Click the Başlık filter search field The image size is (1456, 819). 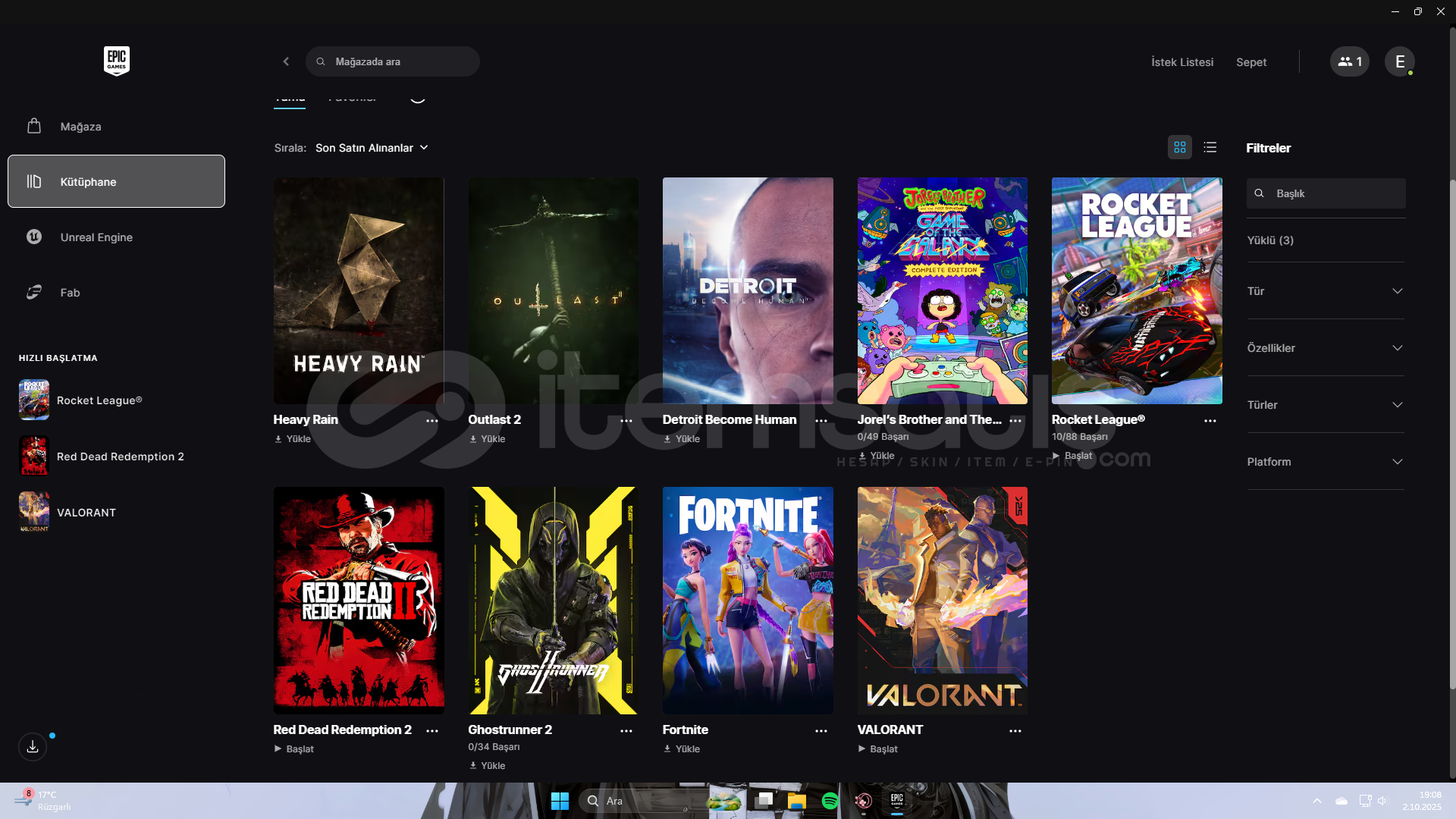1335,193
